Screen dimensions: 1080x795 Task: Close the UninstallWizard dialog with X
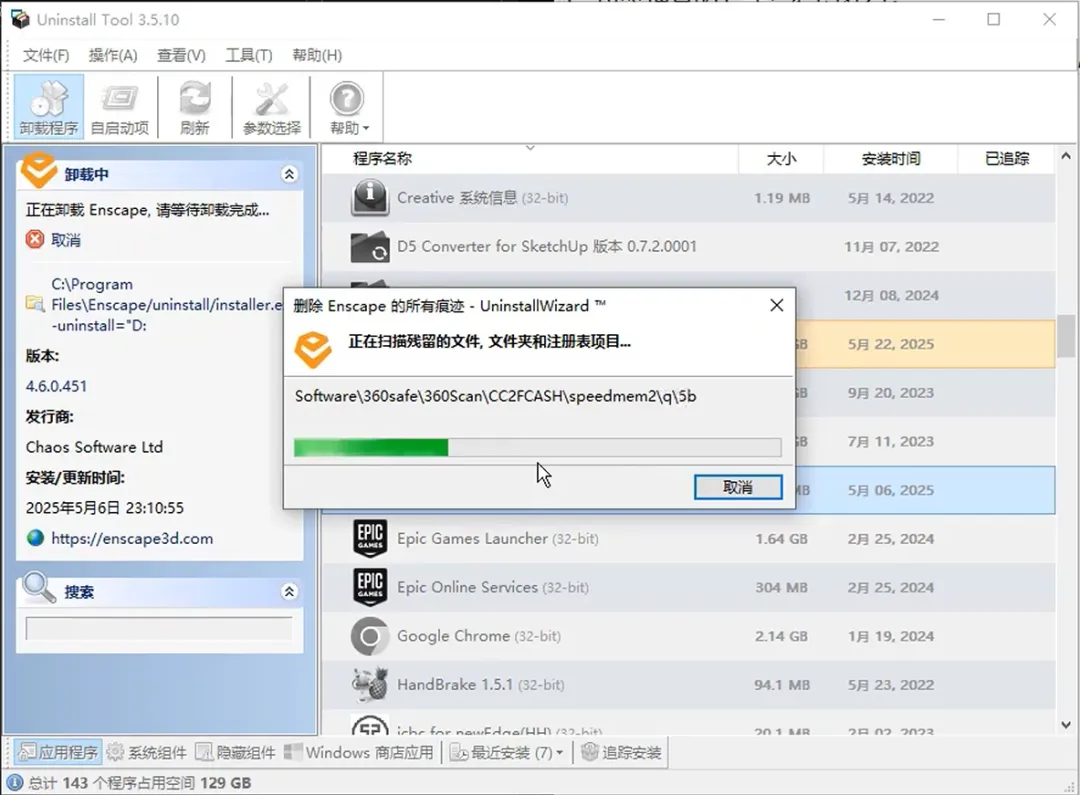coord(776,305)
